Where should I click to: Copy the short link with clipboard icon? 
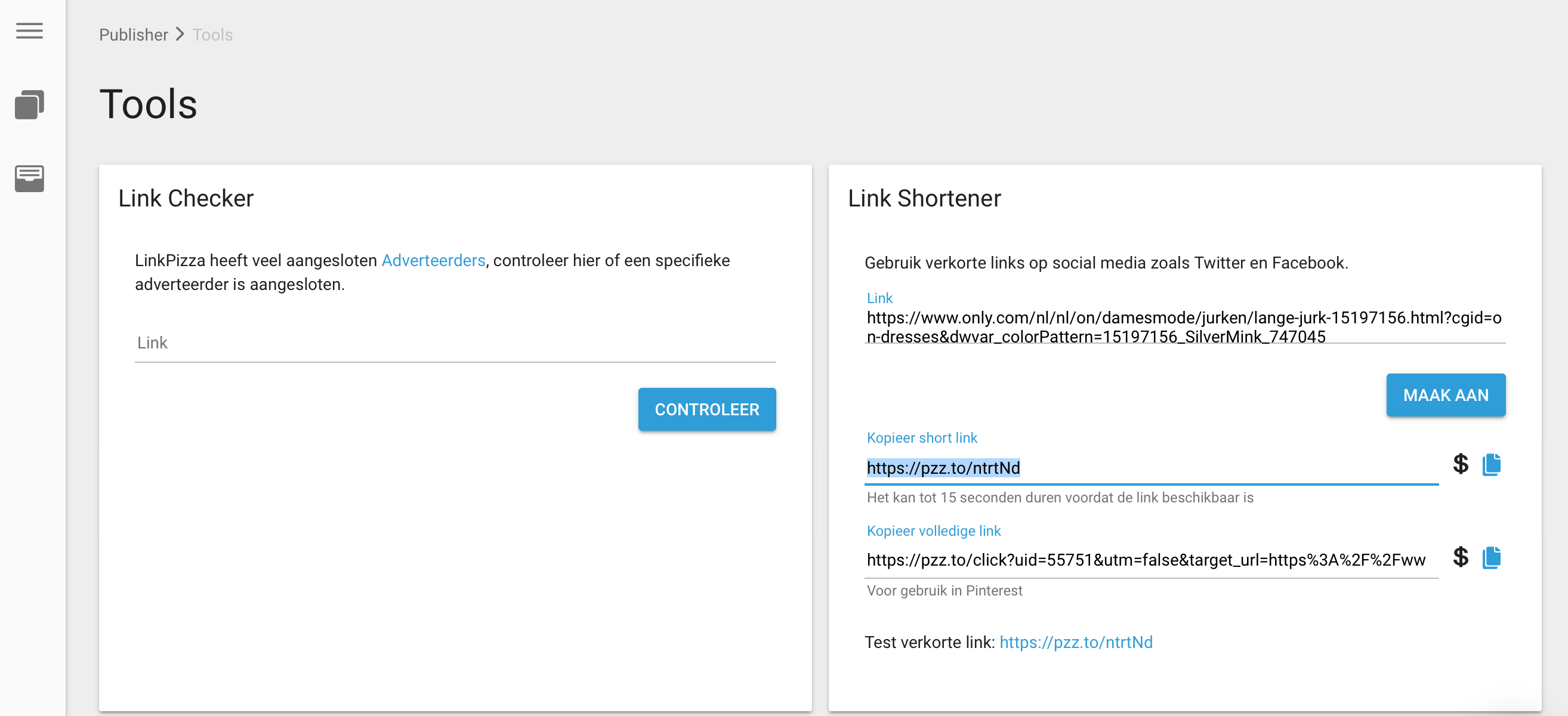[1491, 464]
